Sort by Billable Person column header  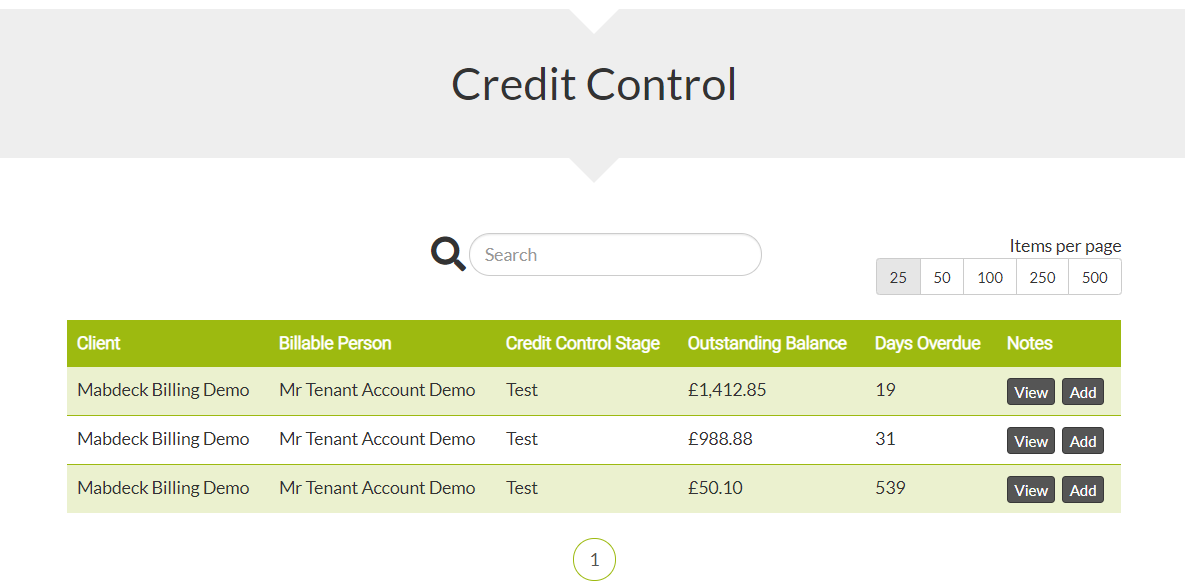[x=335, y=343]
